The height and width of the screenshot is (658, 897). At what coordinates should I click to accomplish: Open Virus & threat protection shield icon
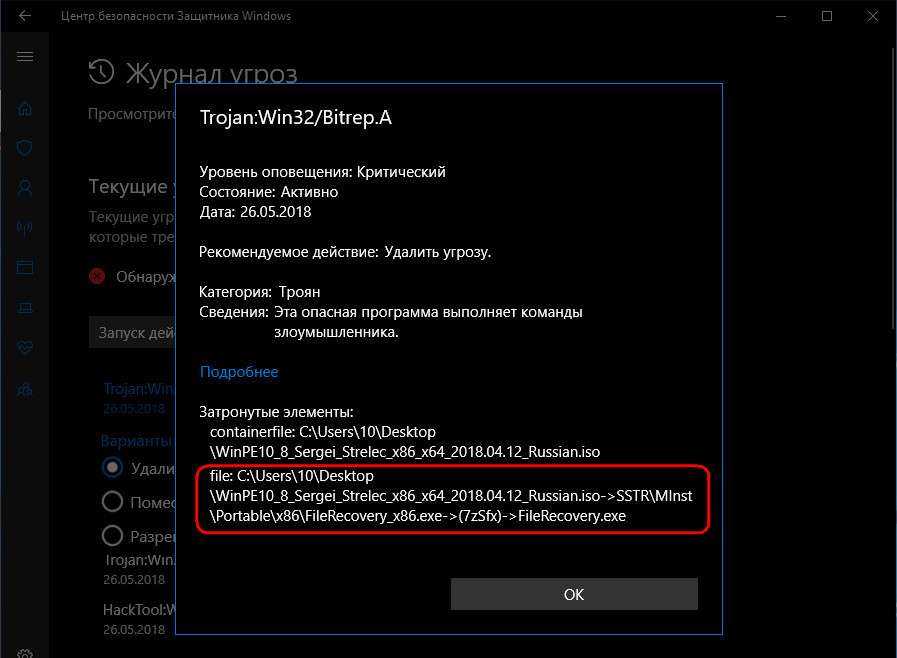point(25,148)
